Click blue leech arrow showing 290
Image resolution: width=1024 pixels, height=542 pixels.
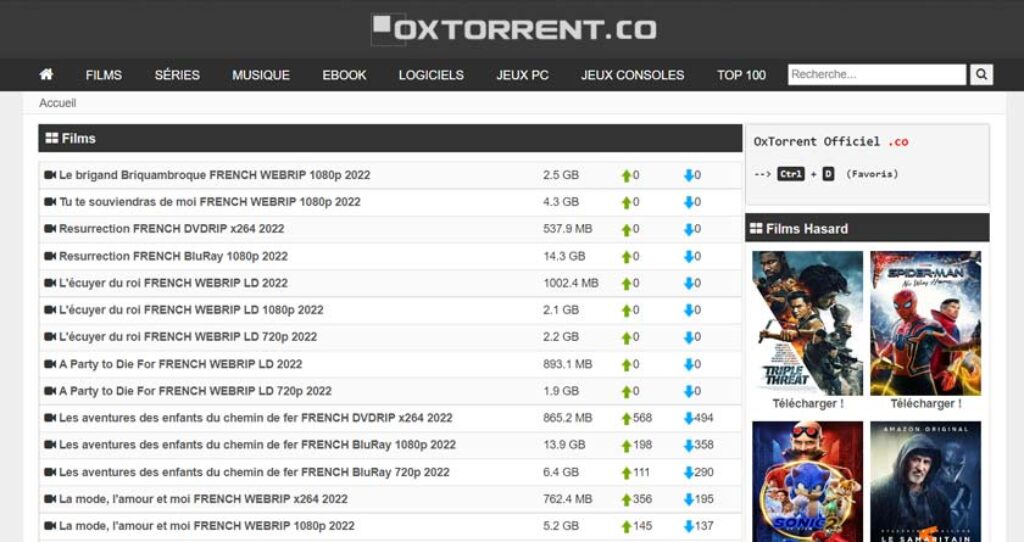(x=688, y=473)
